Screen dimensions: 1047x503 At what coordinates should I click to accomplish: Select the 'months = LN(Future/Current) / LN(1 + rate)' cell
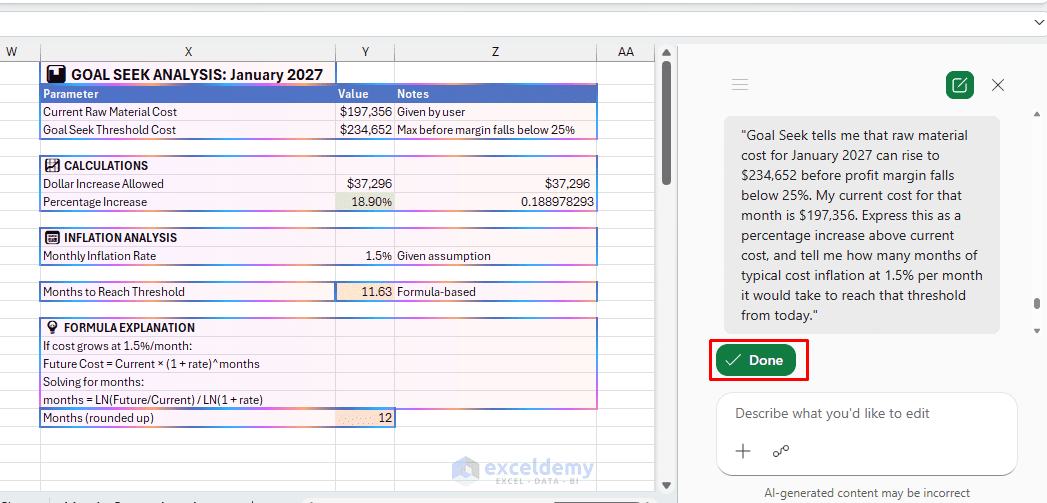[x=188, y=400]
